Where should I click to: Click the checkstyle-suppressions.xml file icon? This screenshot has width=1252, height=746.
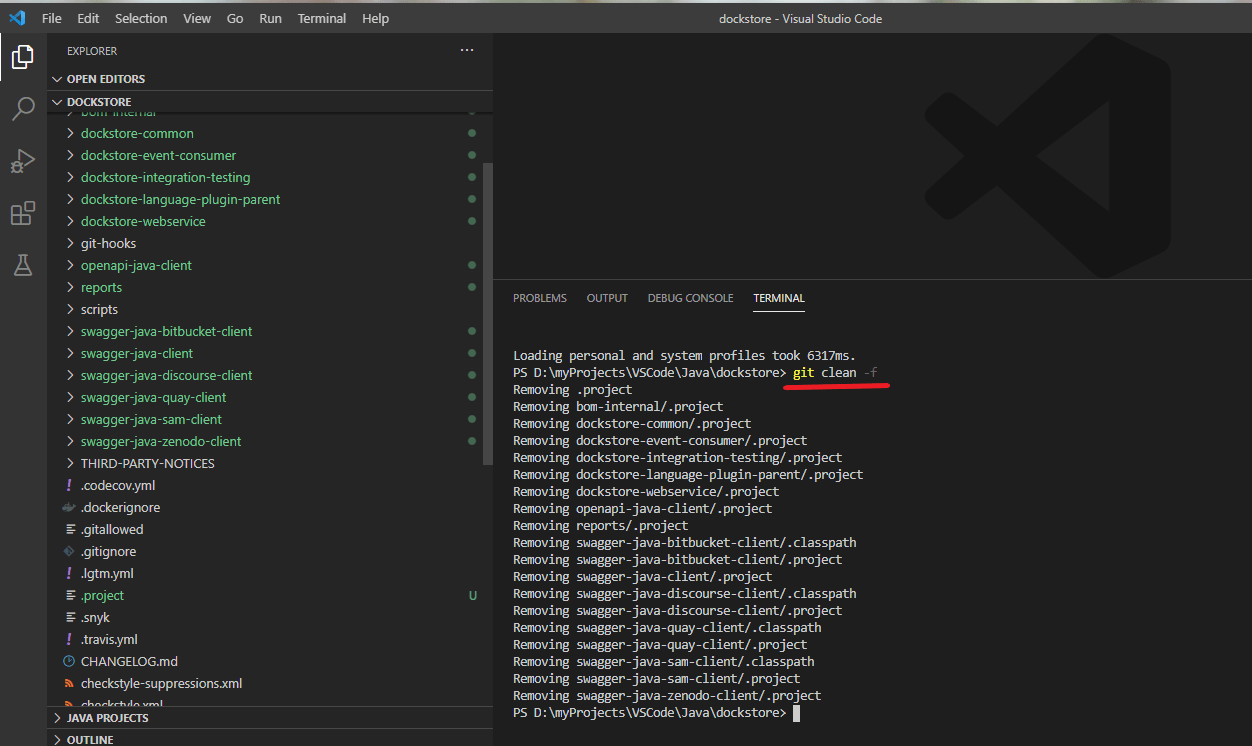pos(69,683)
